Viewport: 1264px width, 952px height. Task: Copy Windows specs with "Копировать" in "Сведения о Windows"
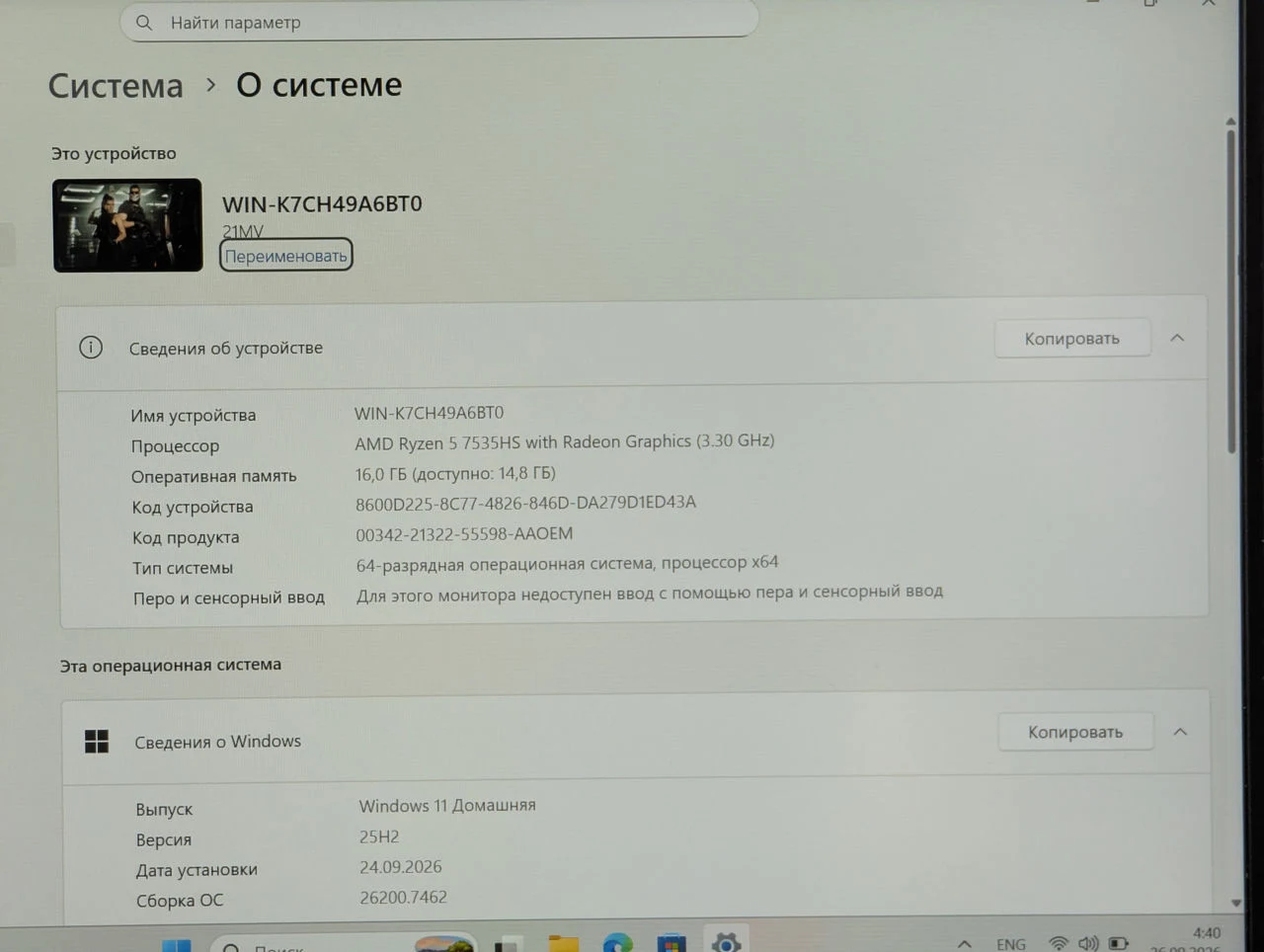tap(1075, 732)
